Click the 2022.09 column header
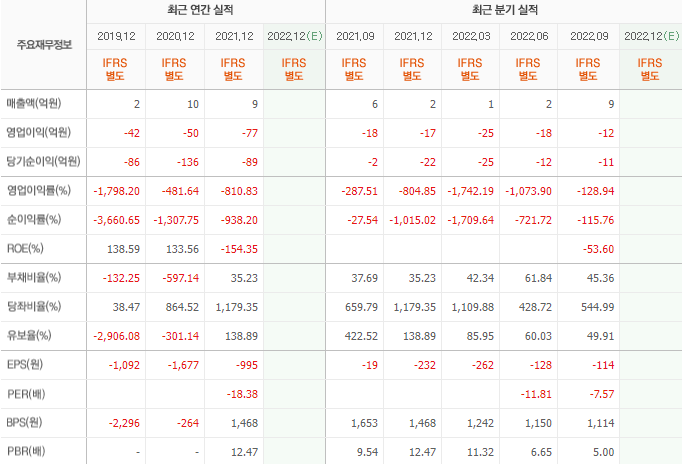 click(x=589, y=36)
